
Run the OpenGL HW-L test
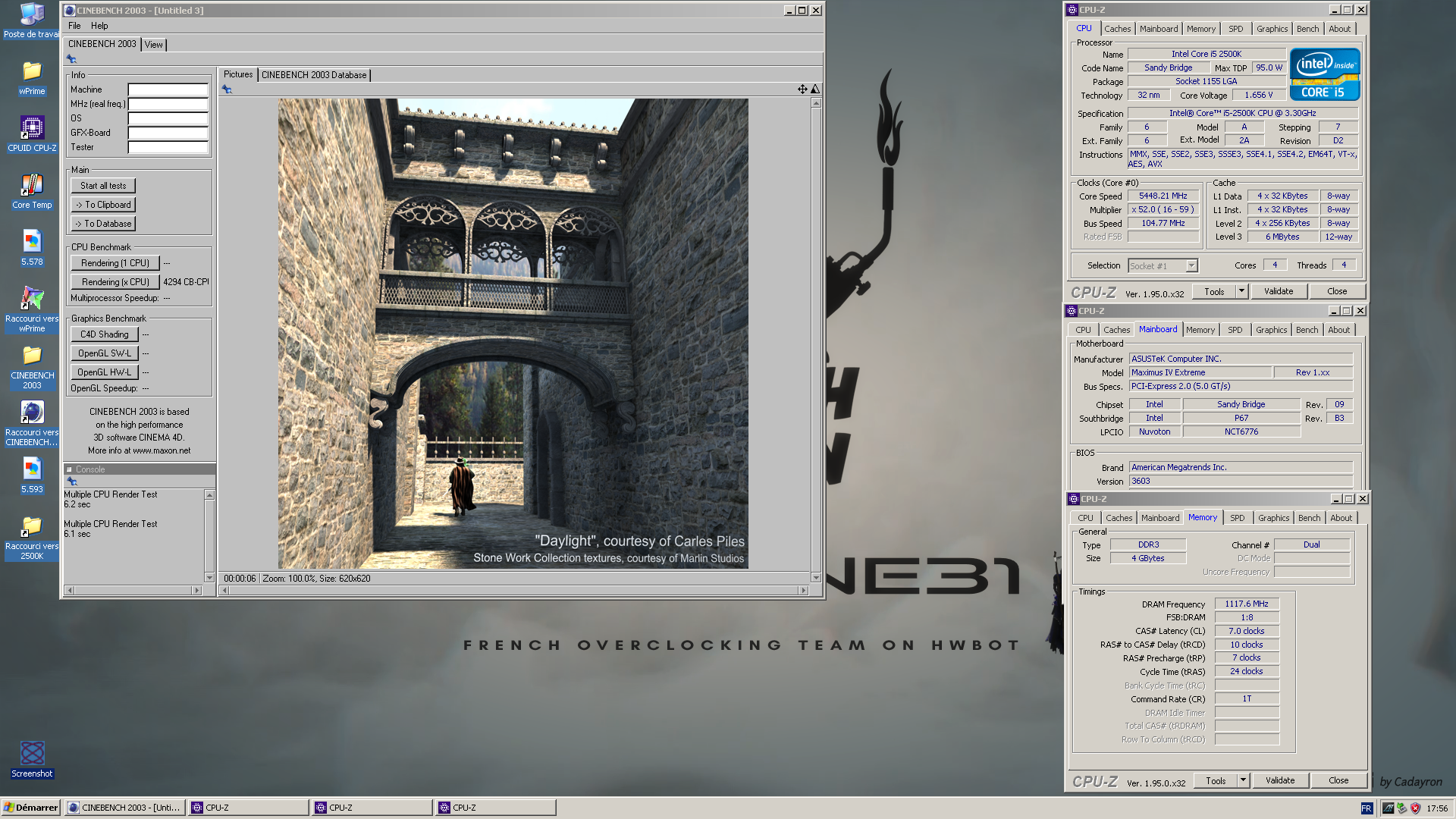coord(105,372)
